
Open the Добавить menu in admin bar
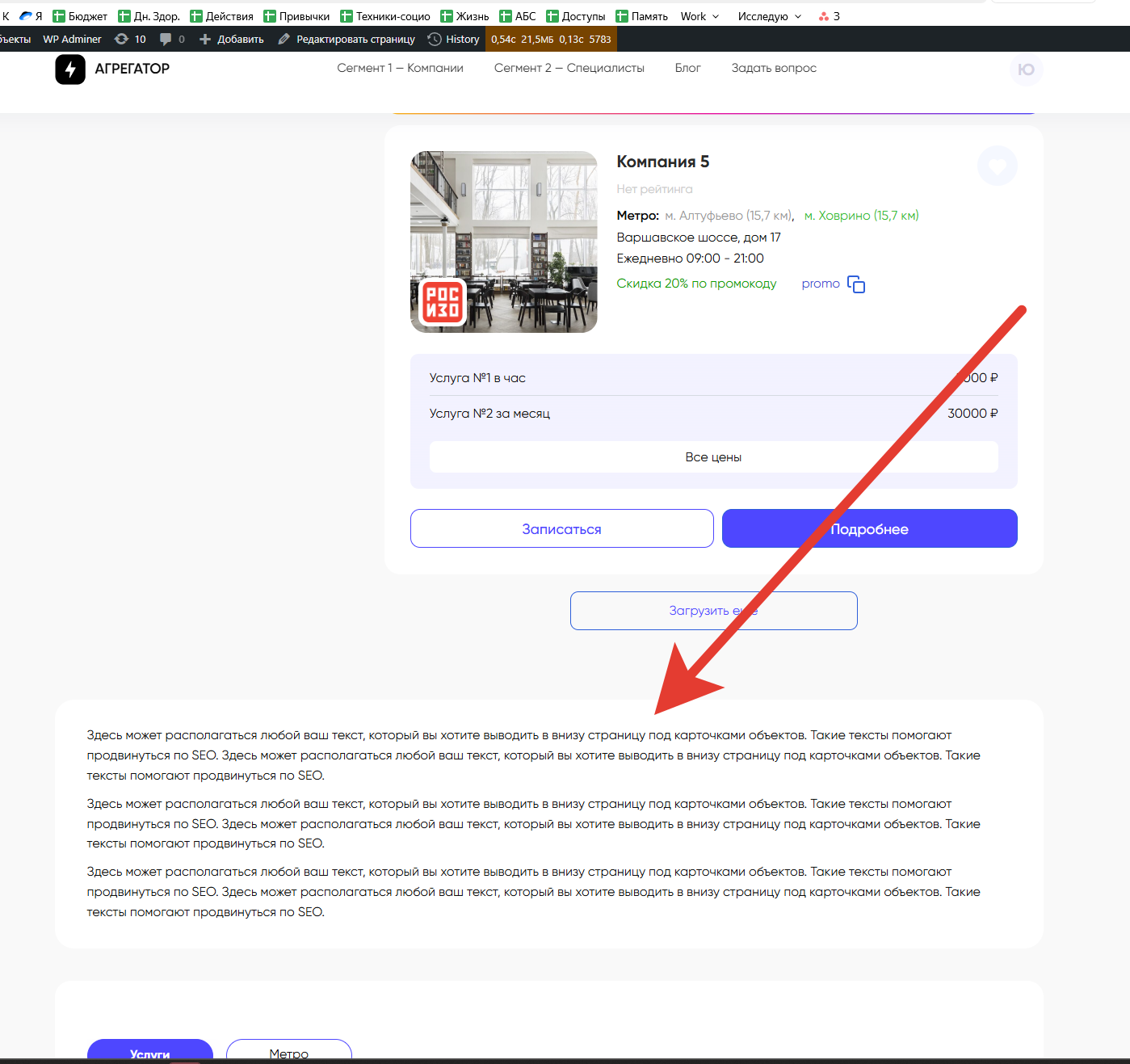(x=232, y=39)
